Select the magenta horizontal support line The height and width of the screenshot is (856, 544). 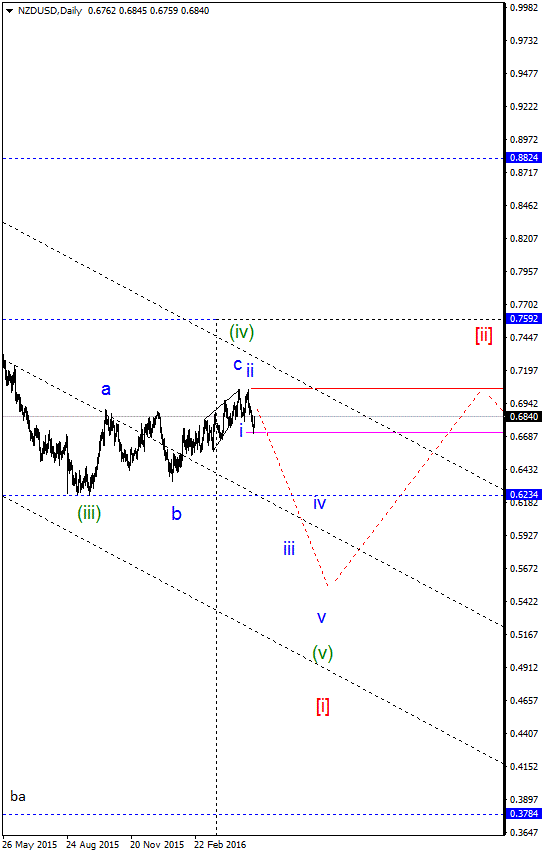[x=375, y=432]
